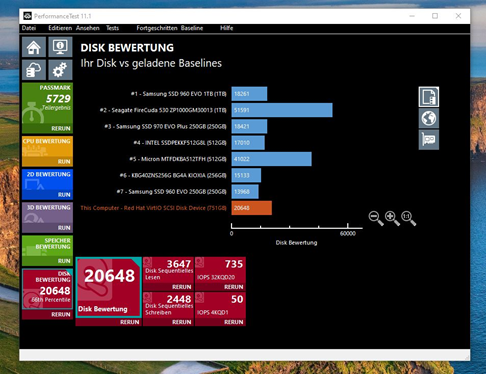Rerun IOPS 4KQD1 test
Screen dimensions: 486x374
click(234, 322)
